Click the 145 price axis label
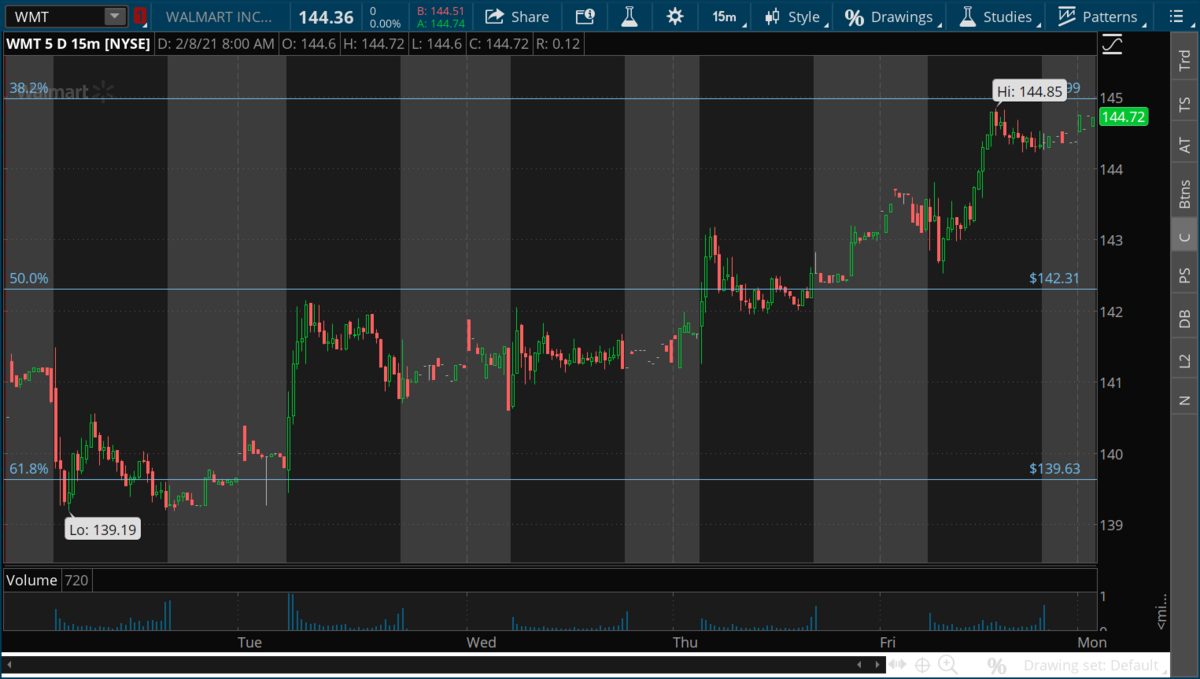The height and width of the screenshot is (679, 1200). [x=1113, y=98]
